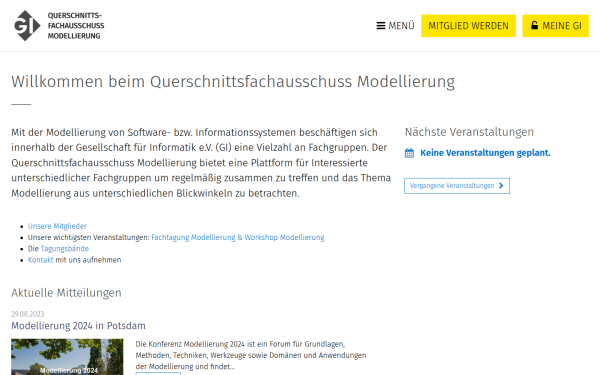Click the chevron in Vergangene Veranstaltungen button
The image size is (600, 375).
[501, 186]
